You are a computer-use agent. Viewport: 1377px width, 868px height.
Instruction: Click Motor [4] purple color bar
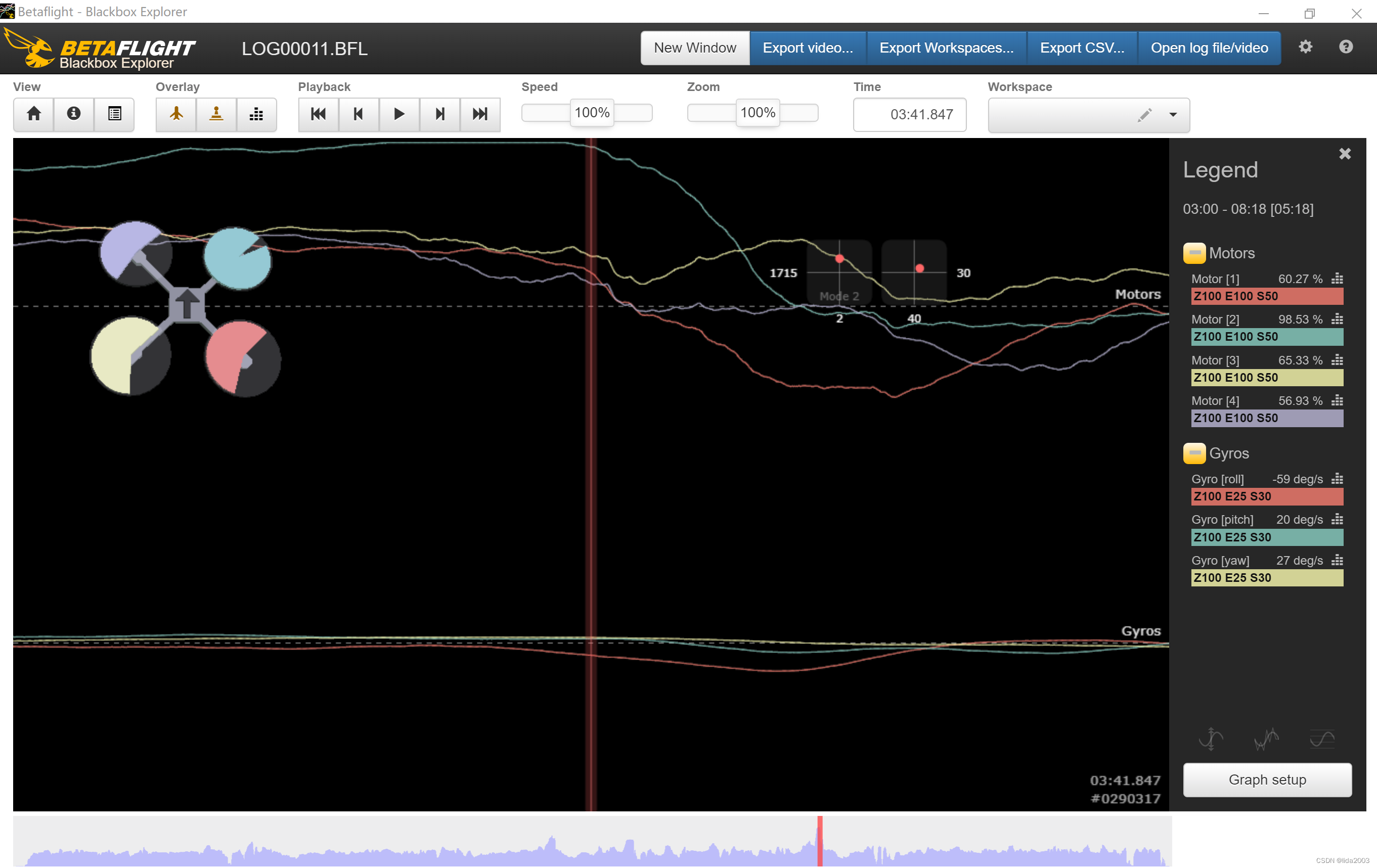coord(1267,418)
